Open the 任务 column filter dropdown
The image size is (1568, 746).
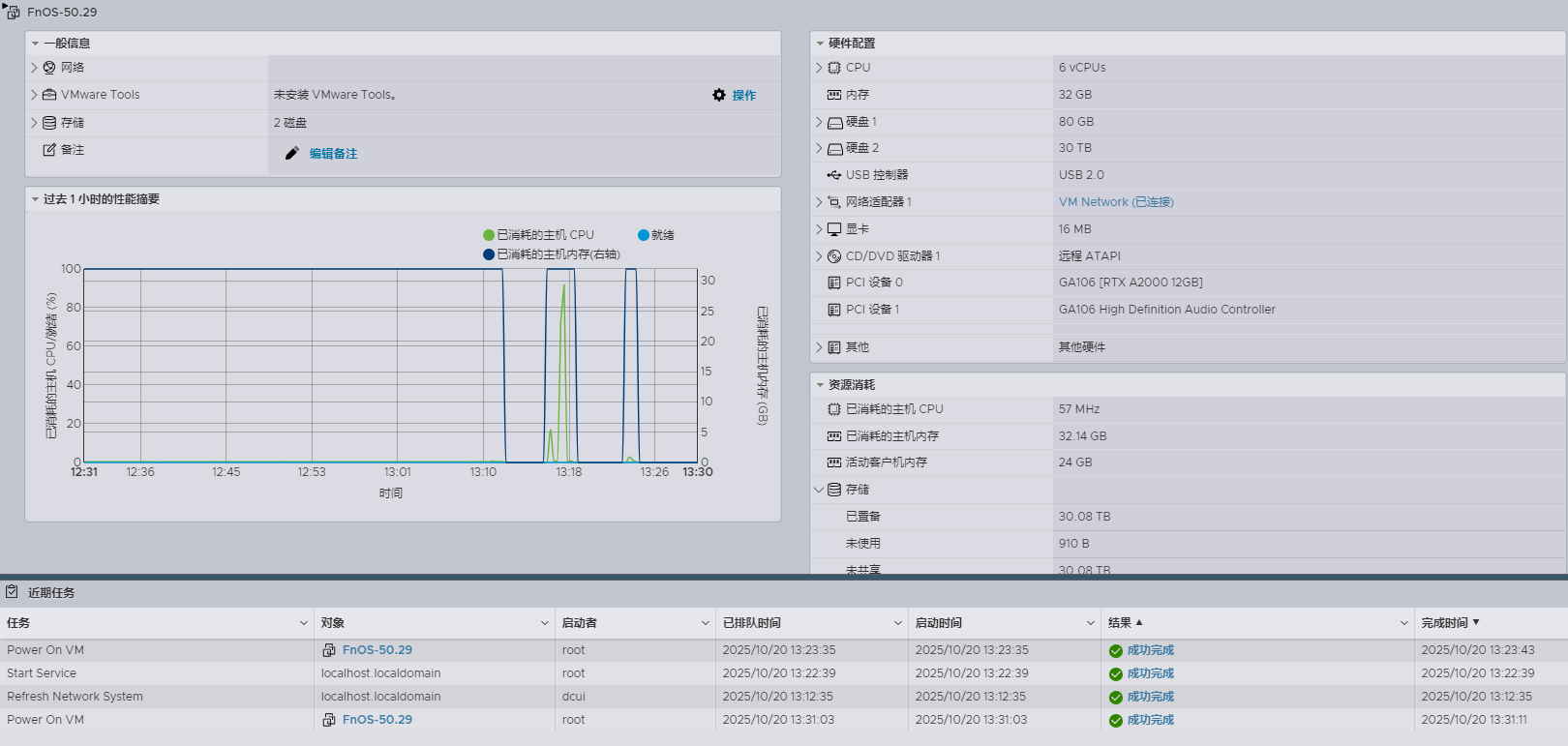coord(304,623)
